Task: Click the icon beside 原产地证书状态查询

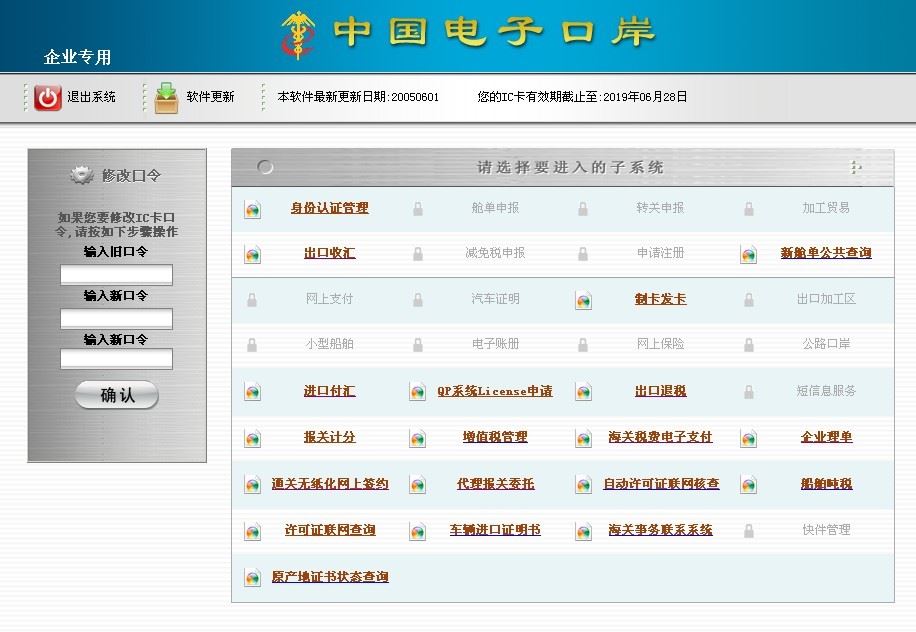Action: [x=252, y=578]
